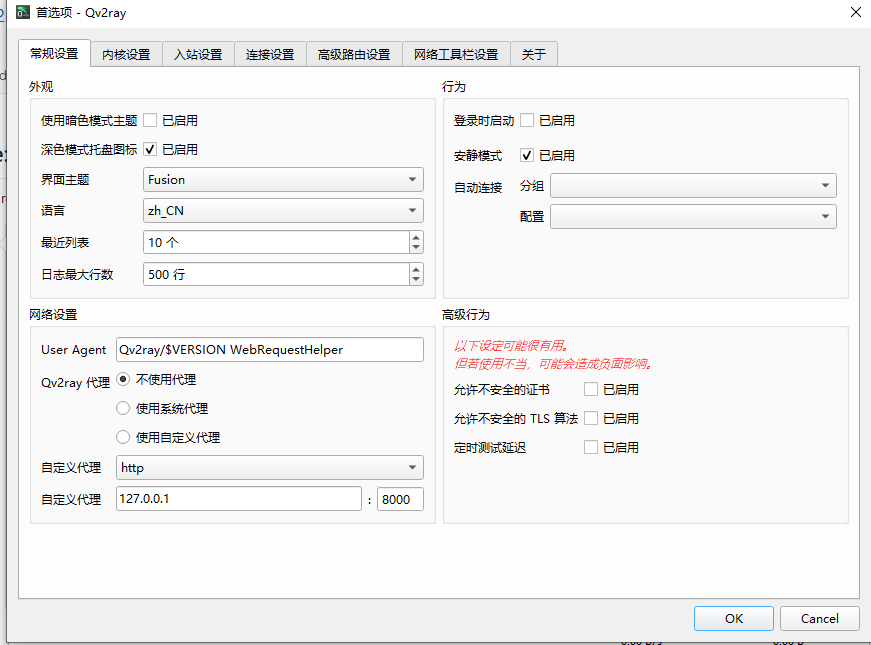Expand the 自动连接 分组 dropdown
Image resolution: width=871 pixels, height=645 pixels.
[x=693, y=186]
